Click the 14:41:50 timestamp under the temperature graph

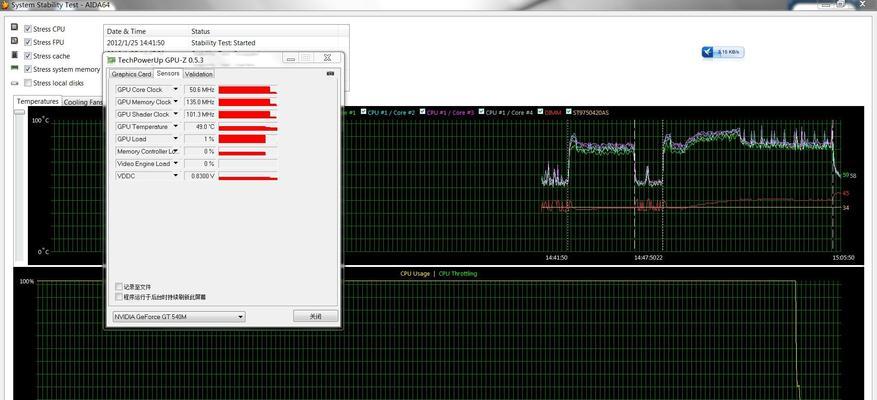click(557, 258)
